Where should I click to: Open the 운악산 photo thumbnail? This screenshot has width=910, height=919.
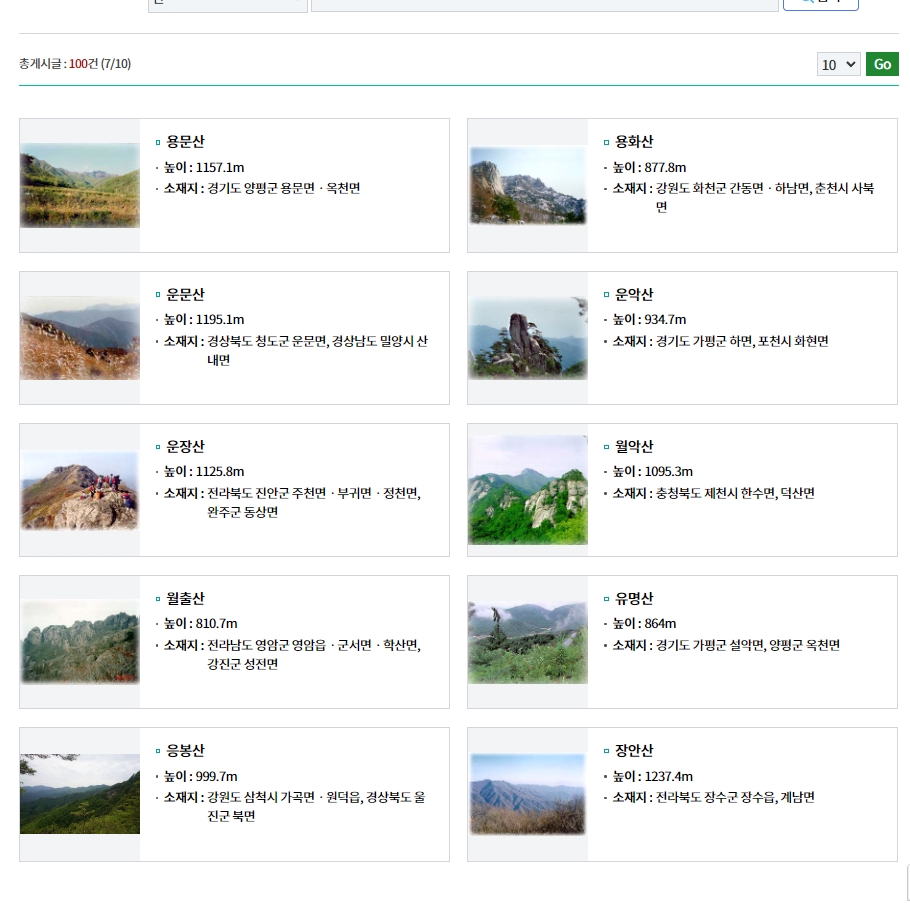[528, 338]
